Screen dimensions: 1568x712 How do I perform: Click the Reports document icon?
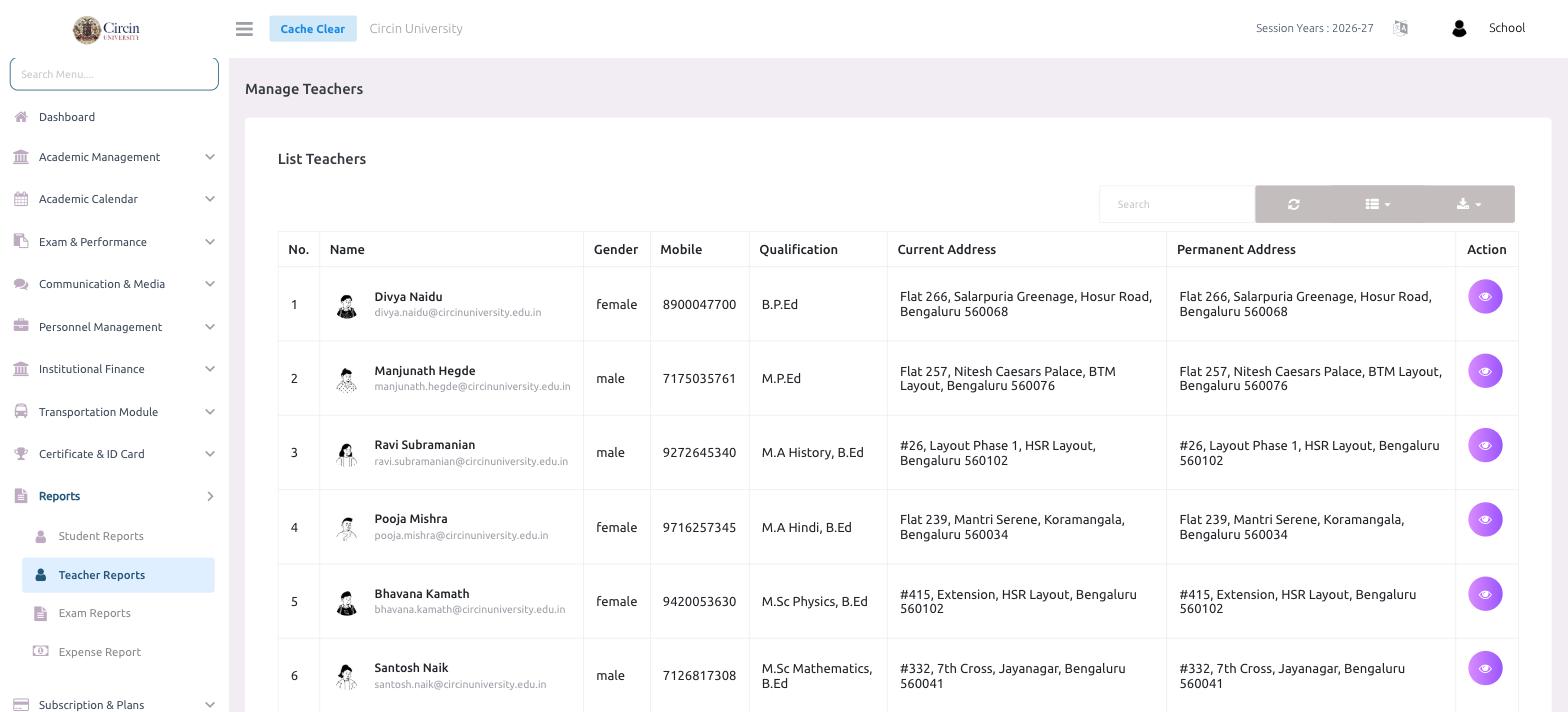pos(21,496)
